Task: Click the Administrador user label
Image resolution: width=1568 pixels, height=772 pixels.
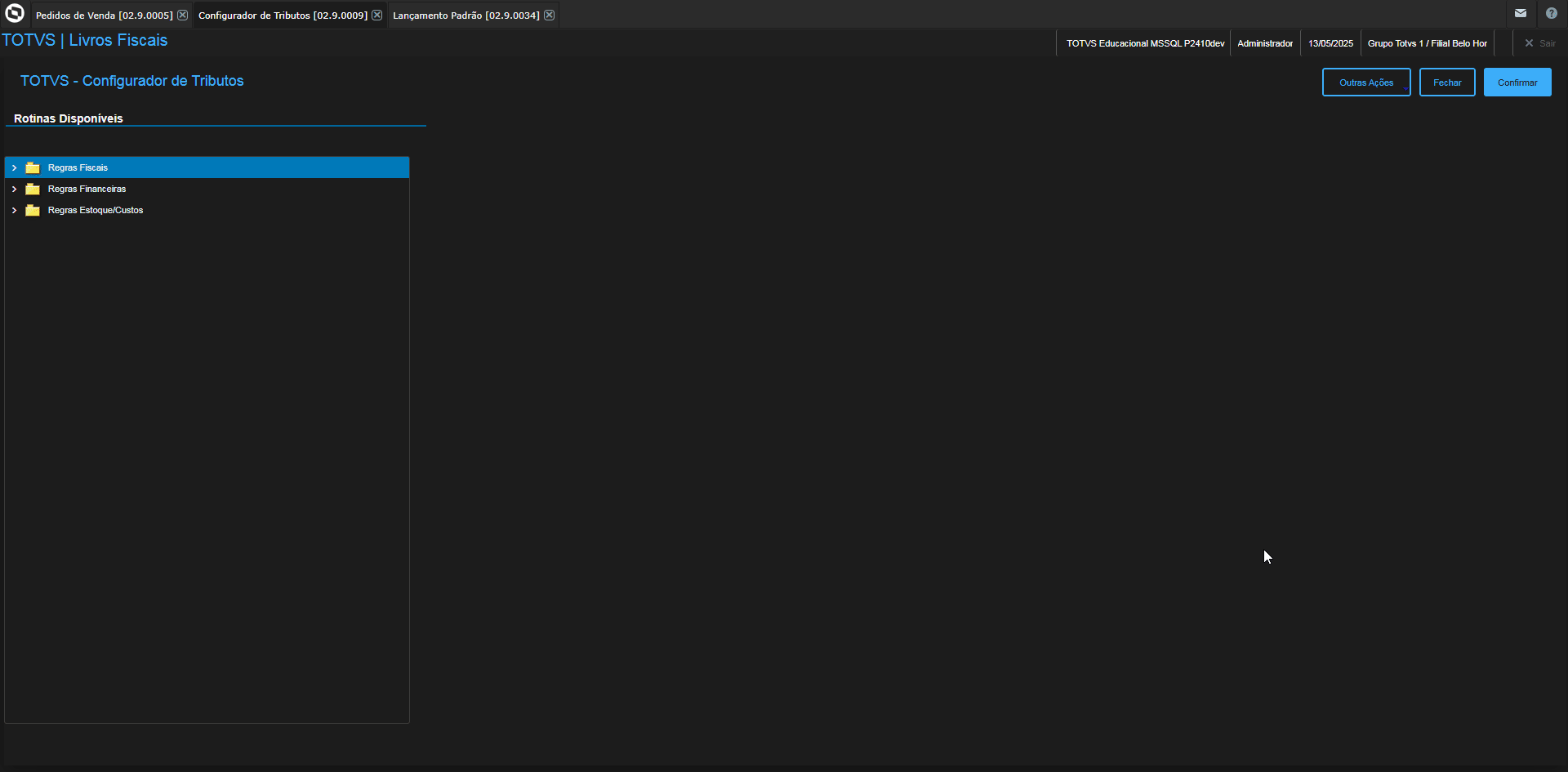Action: (x=1265, y=43)
